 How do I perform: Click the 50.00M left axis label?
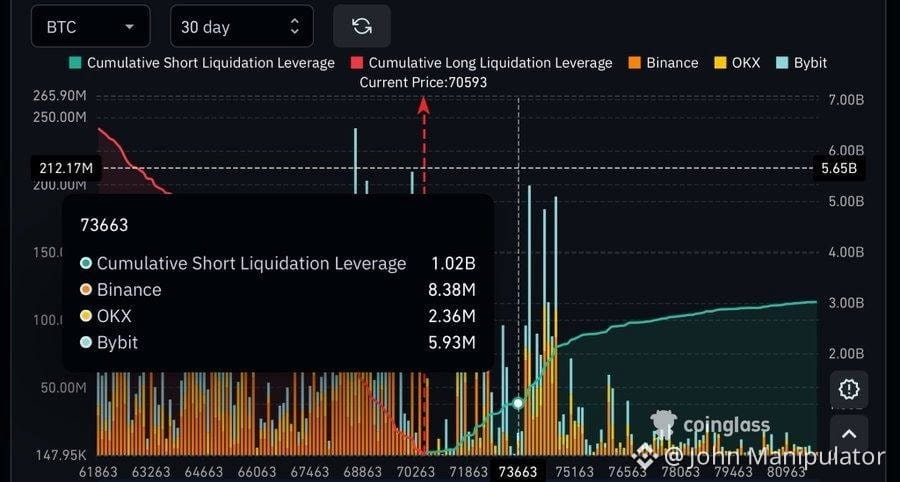(63, 388)
